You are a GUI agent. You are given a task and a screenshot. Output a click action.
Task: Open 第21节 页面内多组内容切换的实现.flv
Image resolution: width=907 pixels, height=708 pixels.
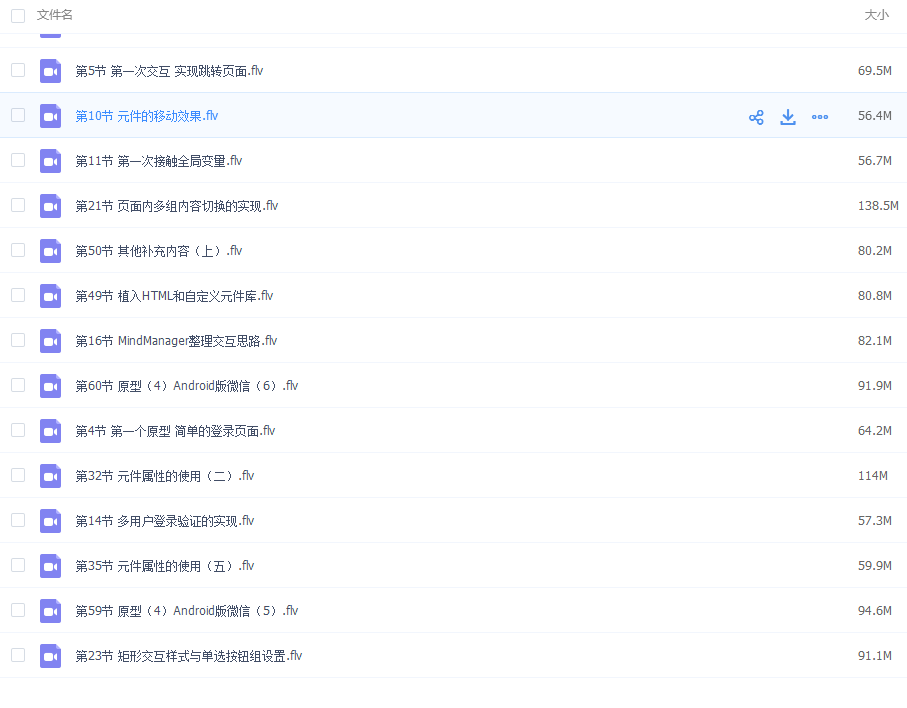click(176, 206)
